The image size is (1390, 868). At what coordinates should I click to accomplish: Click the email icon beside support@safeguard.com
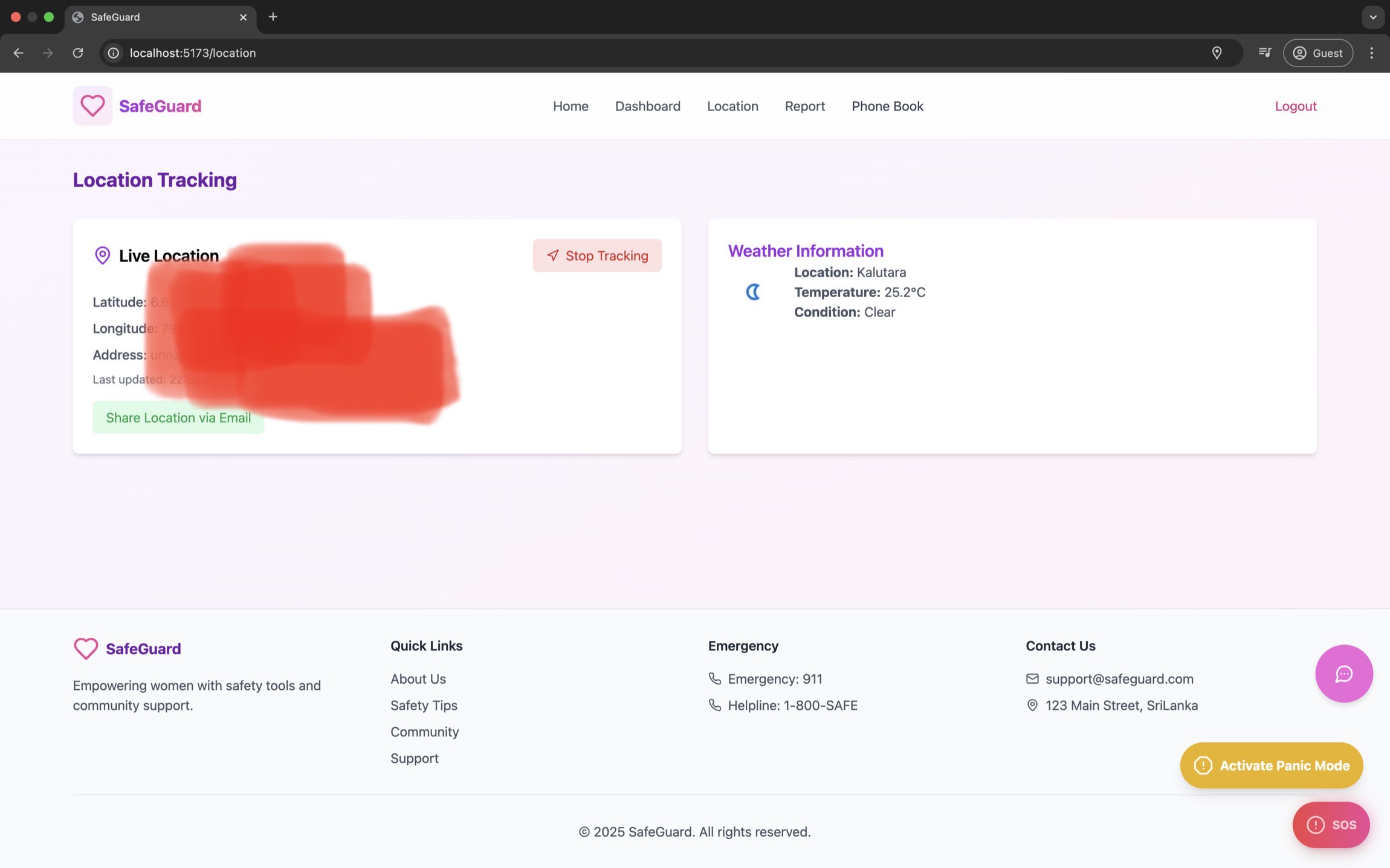click(1033, 678)
